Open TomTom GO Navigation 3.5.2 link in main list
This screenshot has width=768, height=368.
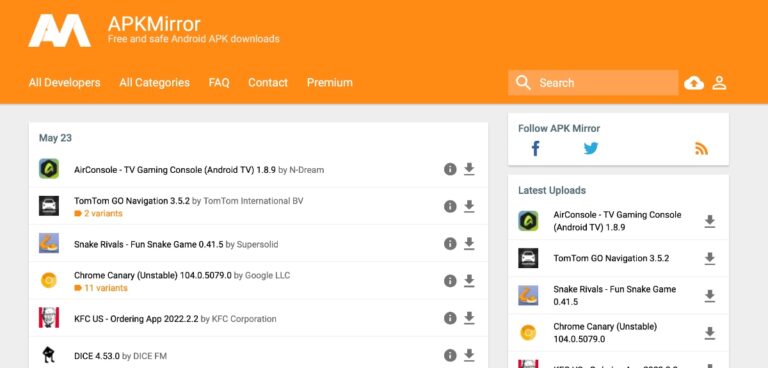coord(132,201)
